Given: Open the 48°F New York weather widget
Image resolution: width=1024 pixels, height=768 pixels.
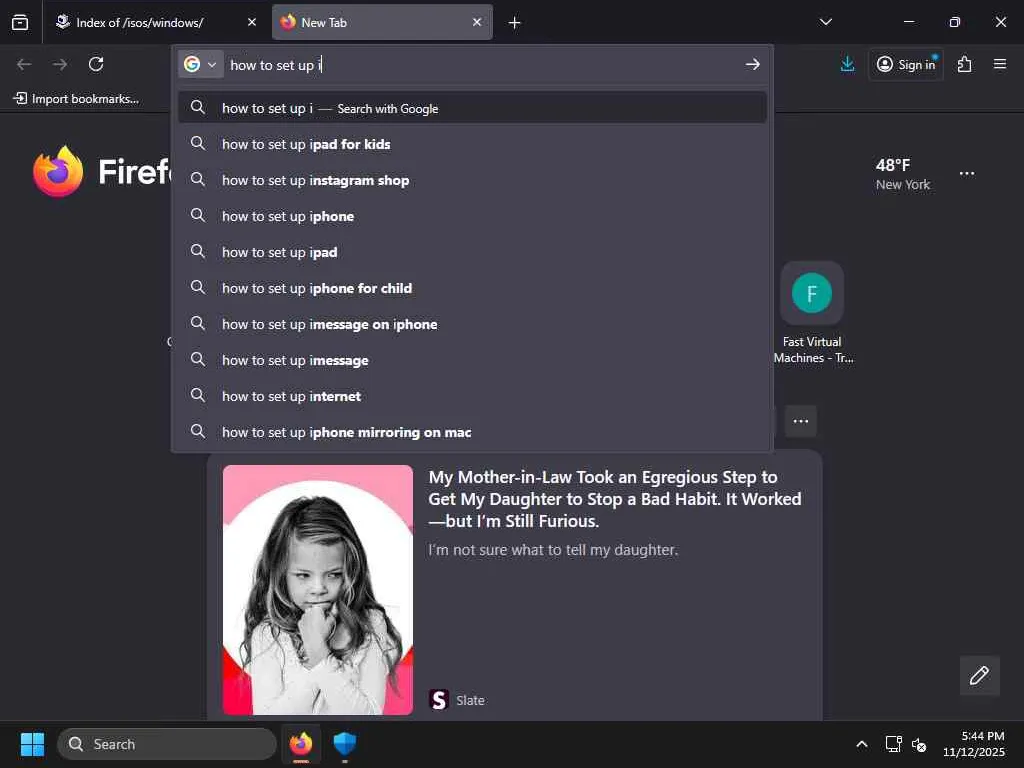Looking at the screenshot, I should coord(903,174).
